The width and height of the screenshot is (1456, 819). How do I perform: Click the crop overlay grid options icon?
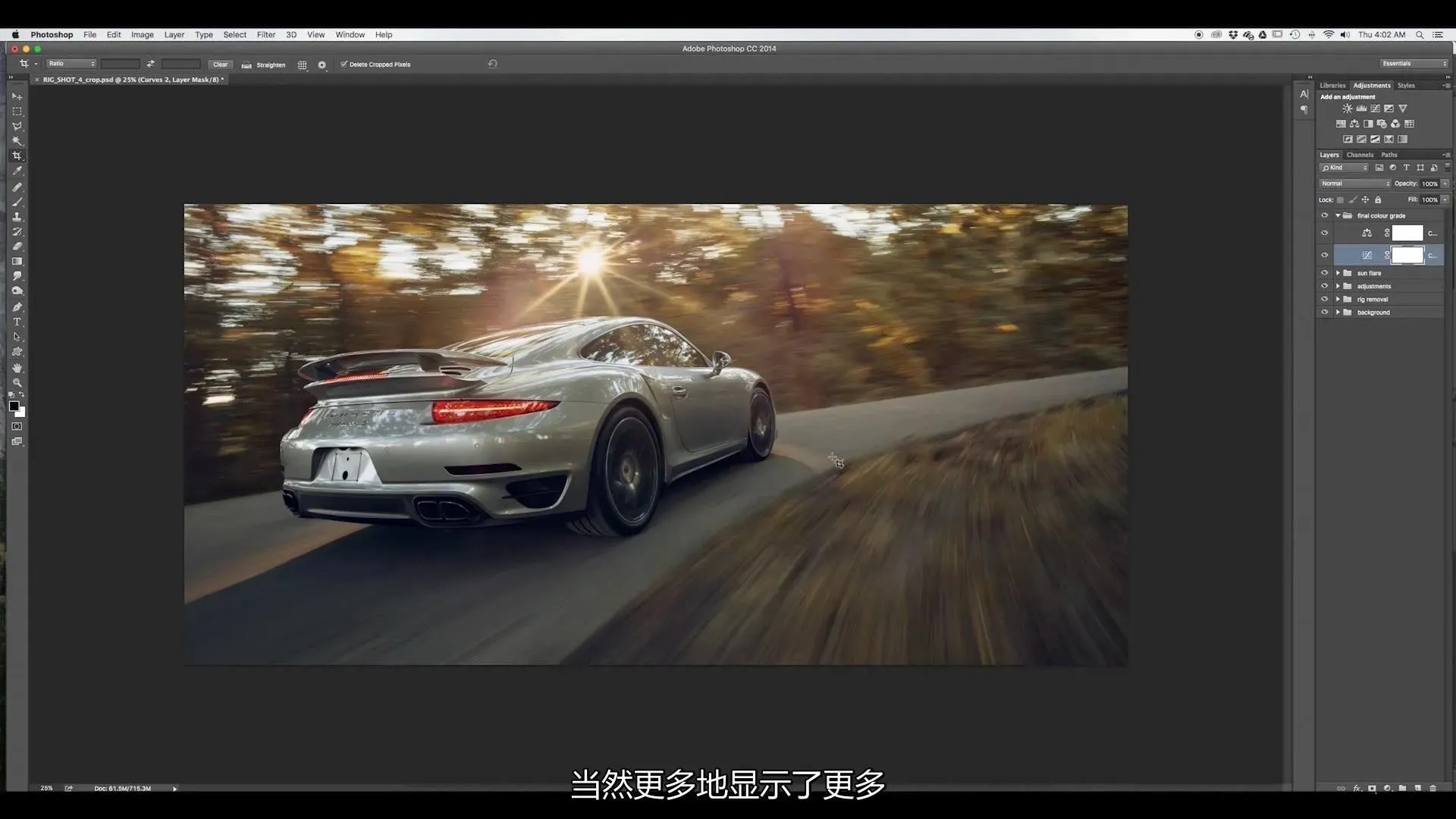click(302, 64)
